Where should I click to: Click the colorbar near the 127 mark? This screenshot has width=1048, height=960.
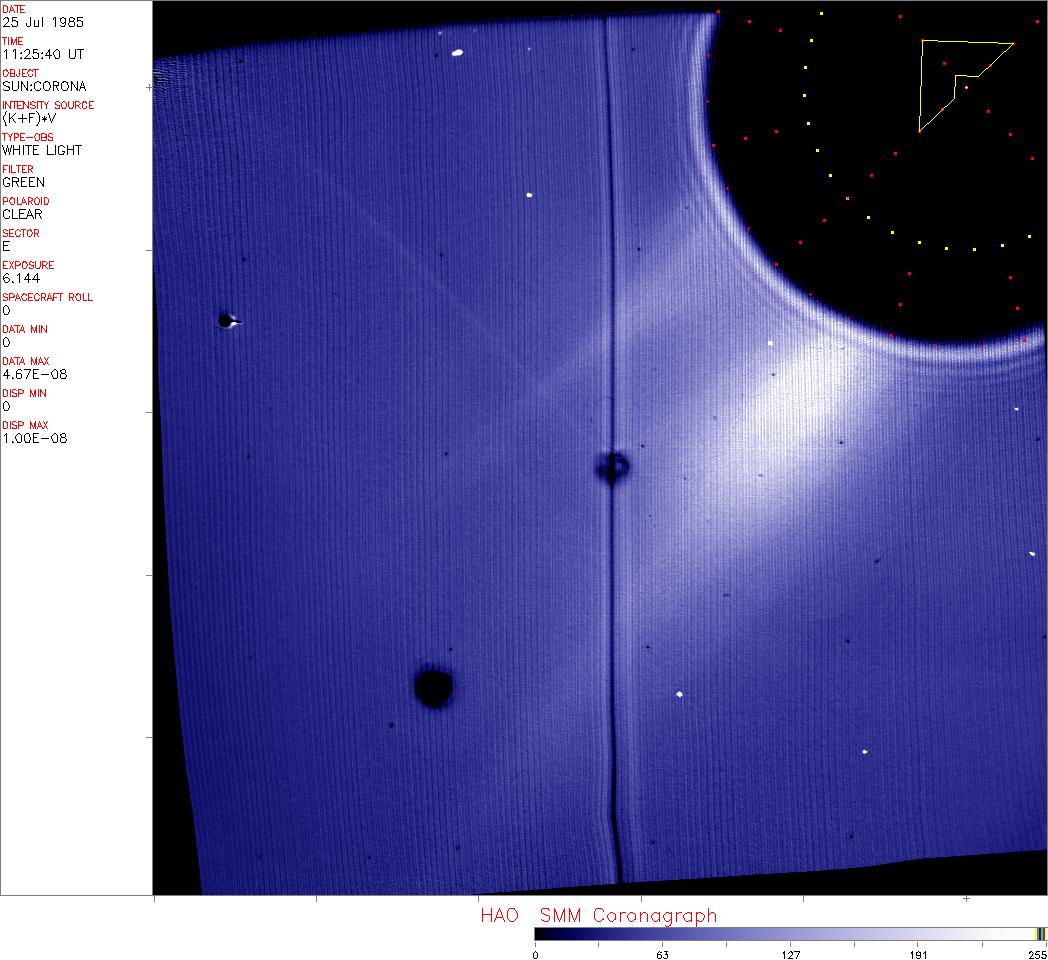click(790, 933)
